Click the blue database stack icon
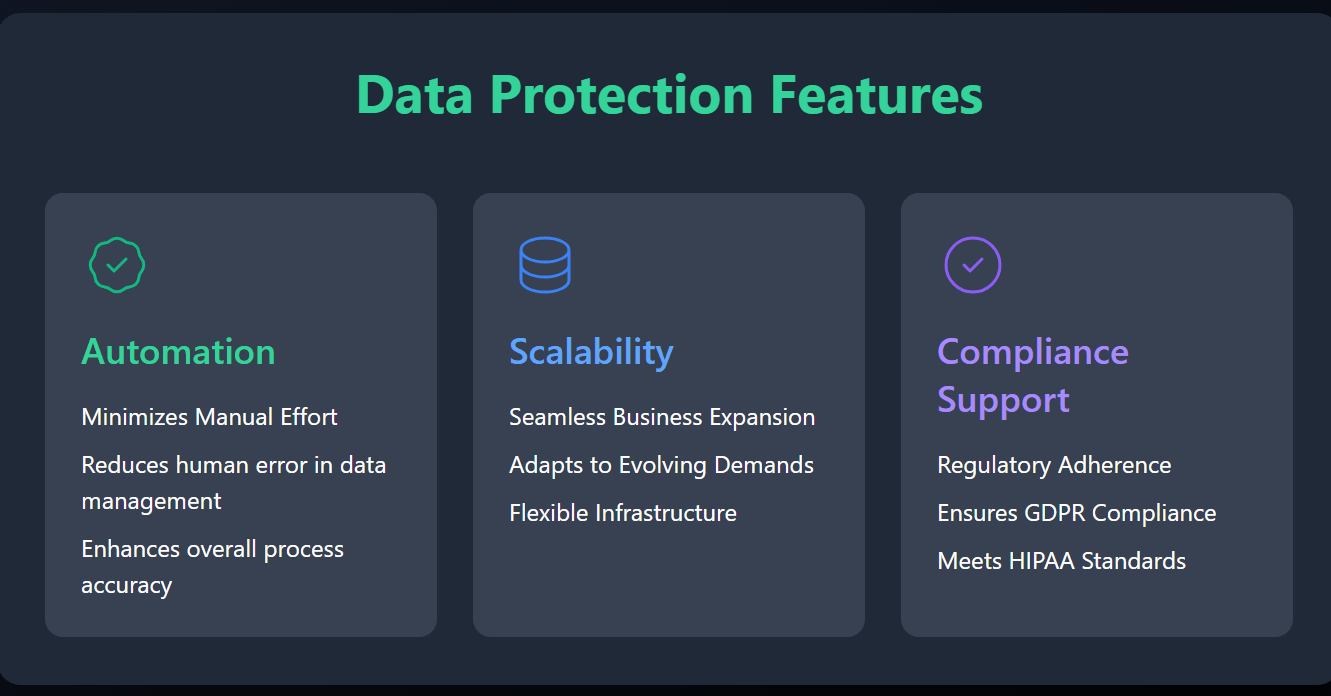This screenshot has height=696, width=1331. pyautogui.click(x=545, y=265)
